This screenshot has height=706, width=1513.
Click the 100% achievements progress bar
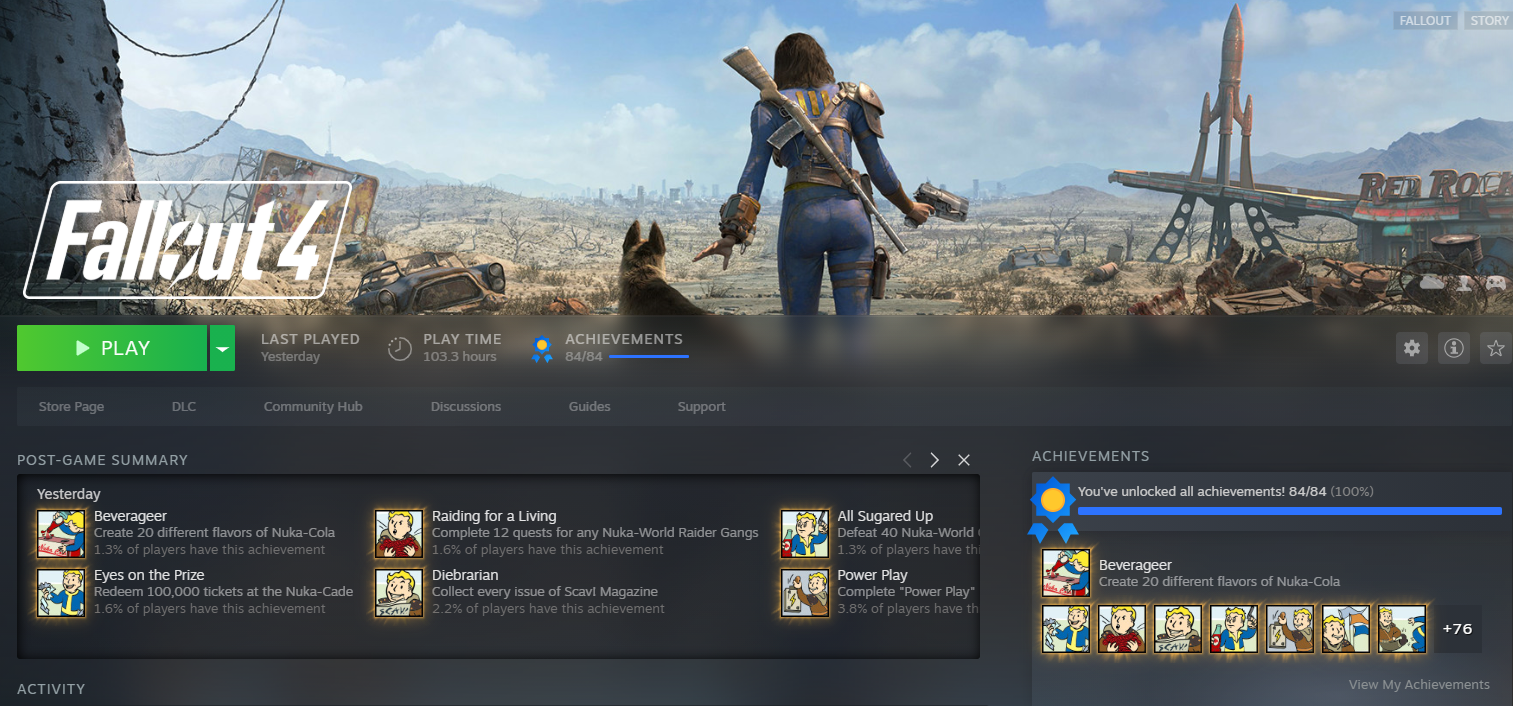pos(1290,511)
